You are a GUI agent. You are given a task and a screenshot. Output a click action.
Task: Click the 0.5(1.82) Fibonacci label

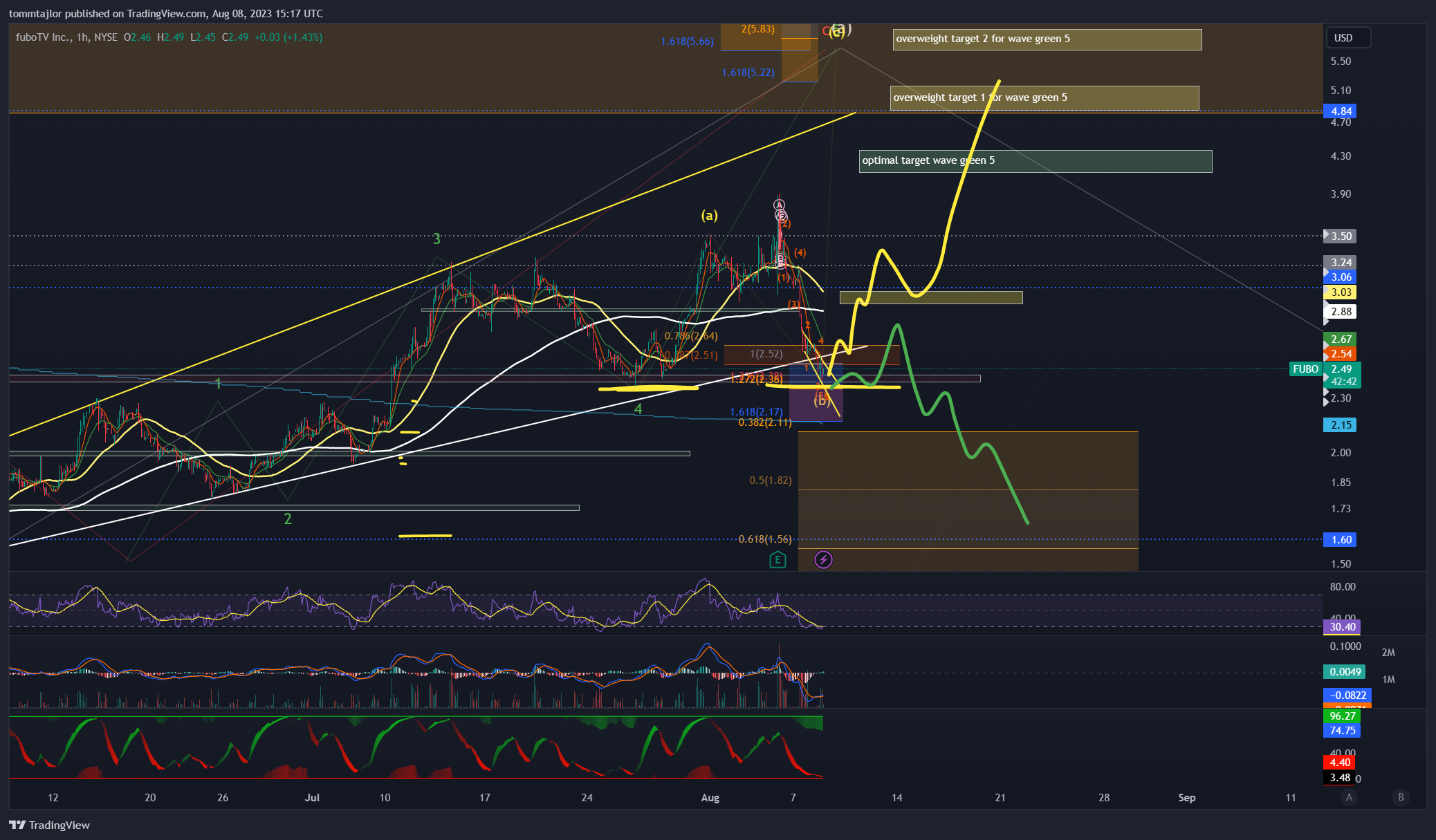771,480
